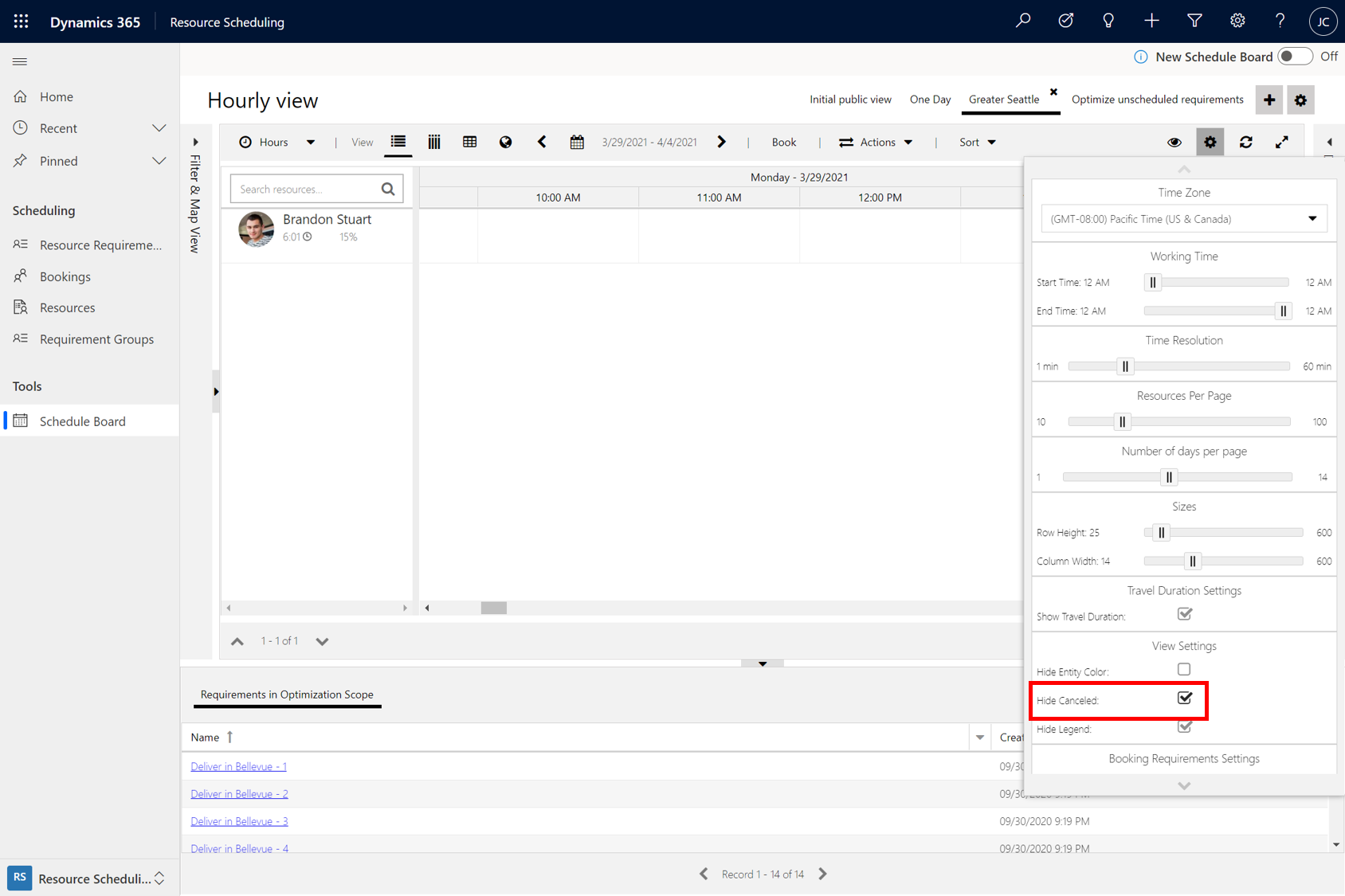
Task: Switch to list view icon in View toolbar
Action: (x=398, y=142)
